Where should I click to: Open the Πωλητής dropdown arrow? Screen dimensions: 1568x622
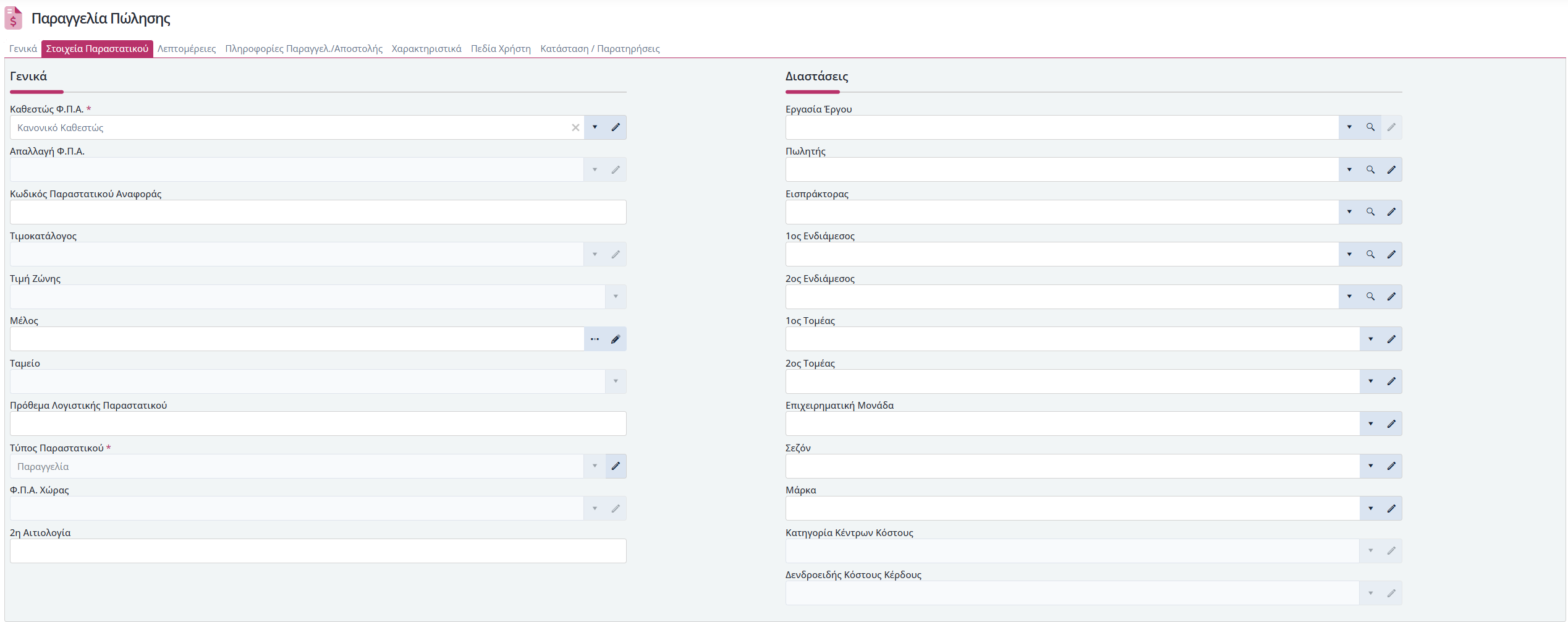coord(1349,169)
